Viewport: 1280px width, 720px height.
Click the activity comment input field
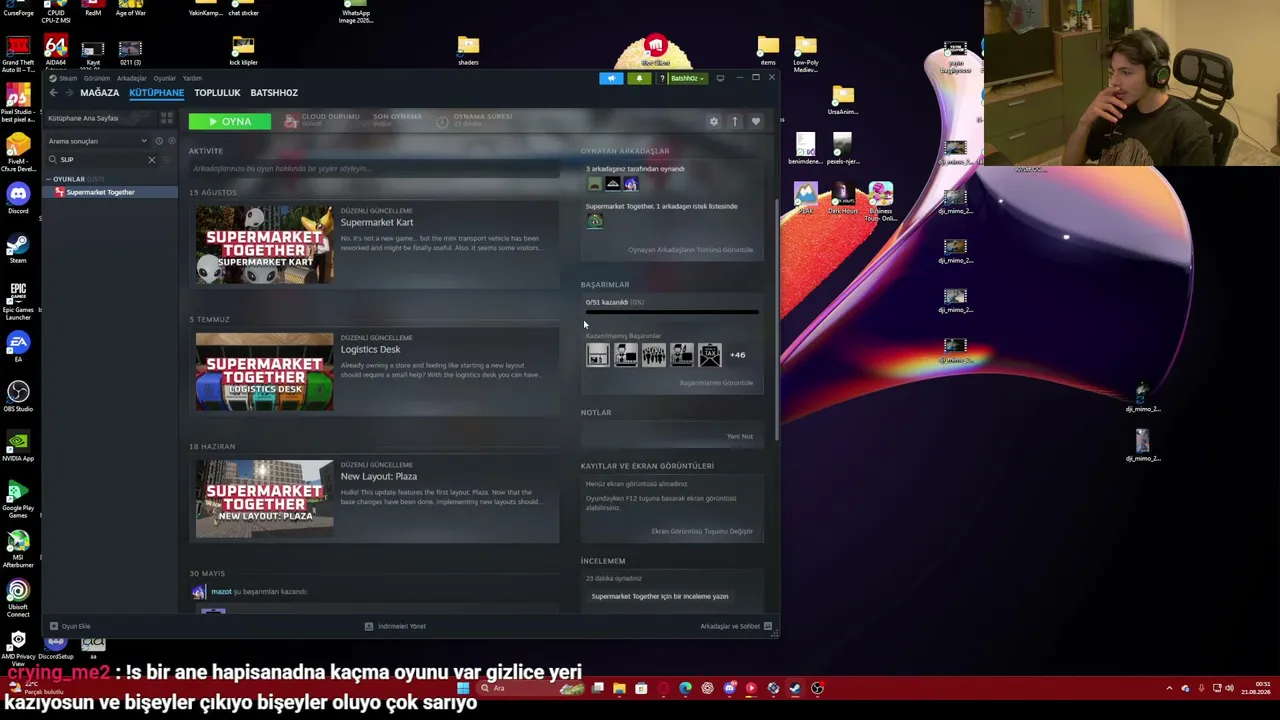[x=375, y=169]
